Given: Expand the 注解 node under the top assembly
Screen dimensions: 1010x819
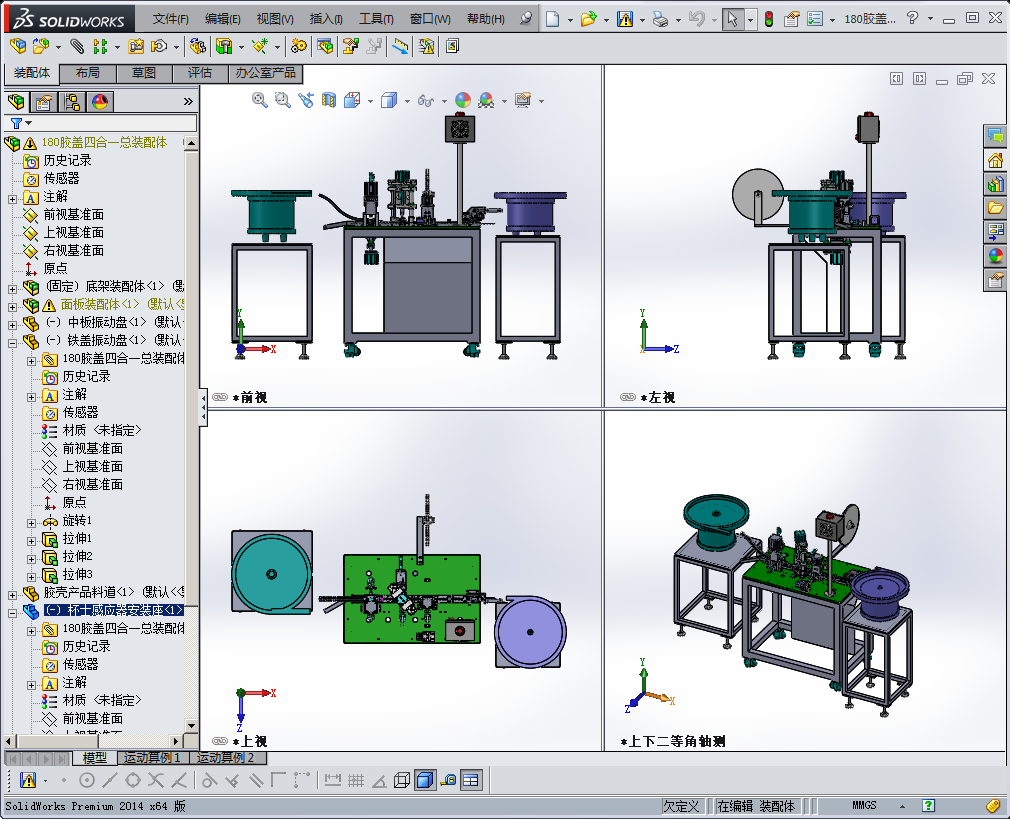Looking at the screenshot, I should 12,199.
